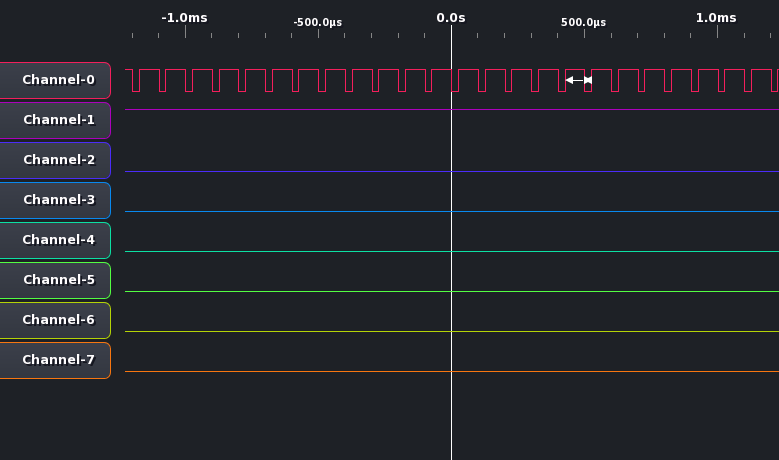Image resolution: width=779 pixels, height=460 pixels.
Task: Click the -500.0µs ruler label
Action: point(317,22)
